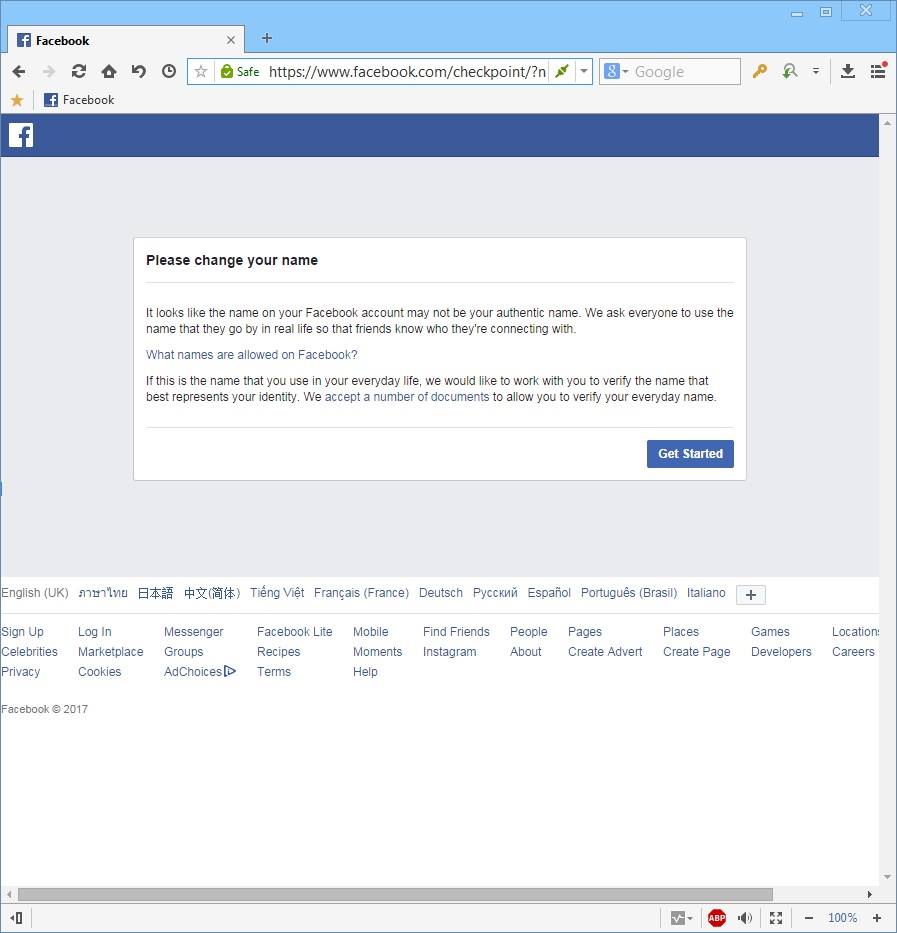The width and height of the screenshot is (897, 933).
Task: Select Tiếng Việt language
Action: 277,593
